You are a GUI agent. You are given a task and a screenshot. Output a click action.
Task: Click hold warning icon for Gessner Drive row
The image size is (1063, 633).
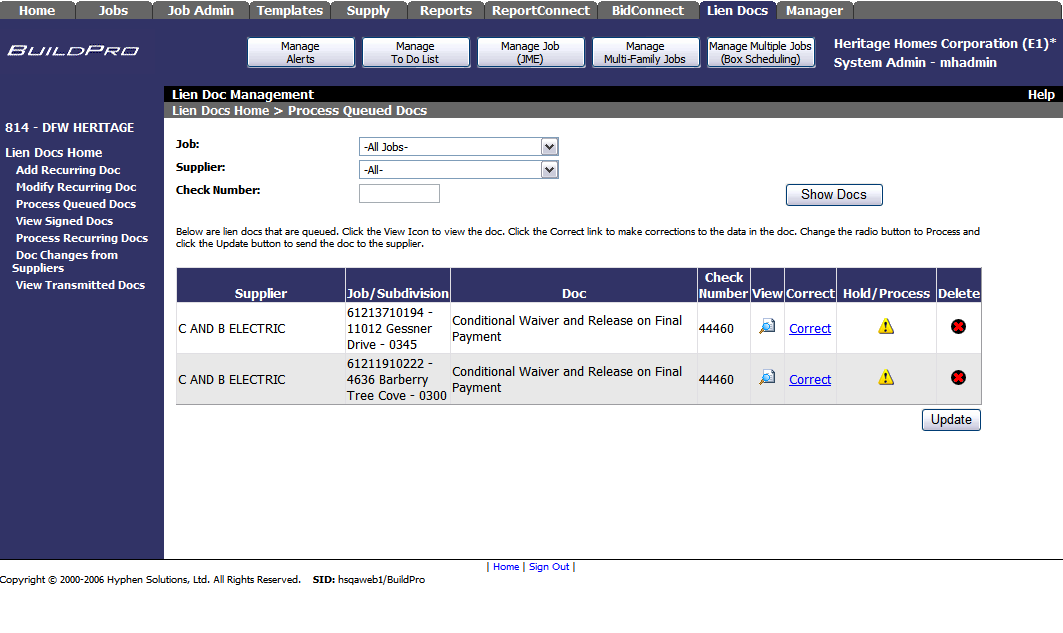point(886,327)
